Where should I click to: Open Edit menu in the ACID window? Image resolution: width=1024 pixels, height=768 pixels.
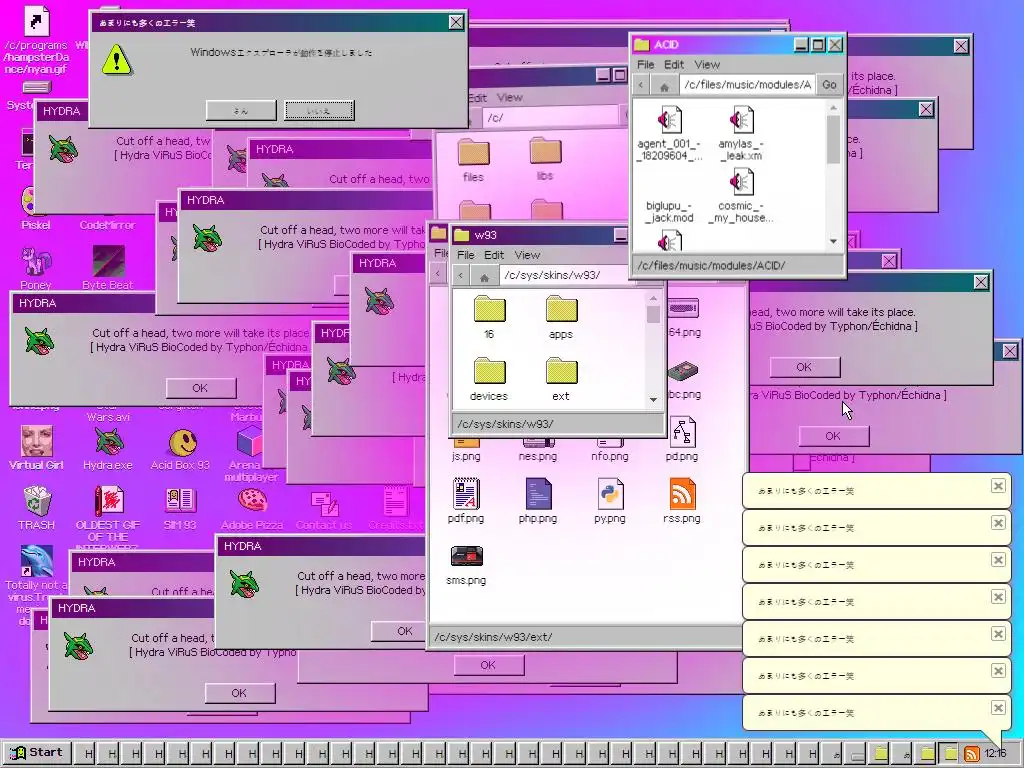[674, 64]
